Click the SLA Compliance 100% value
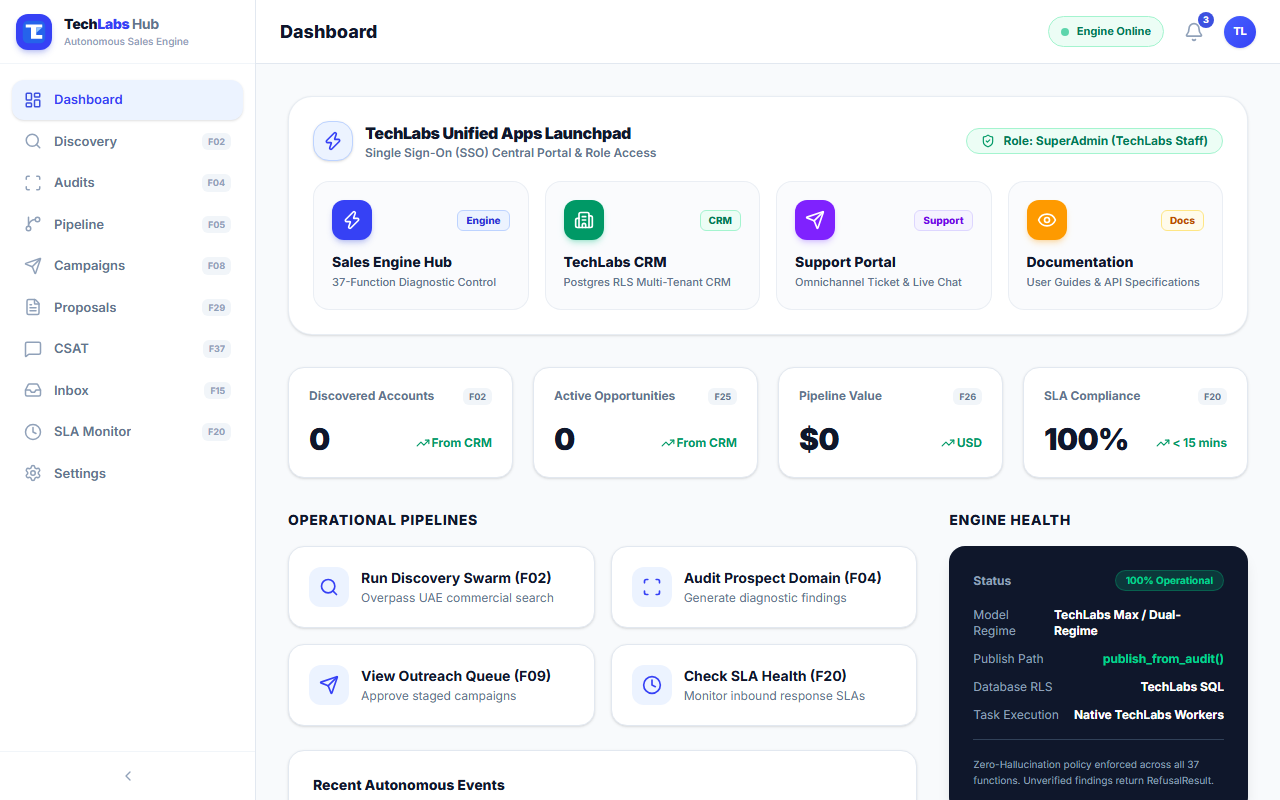 (1086, 439)
